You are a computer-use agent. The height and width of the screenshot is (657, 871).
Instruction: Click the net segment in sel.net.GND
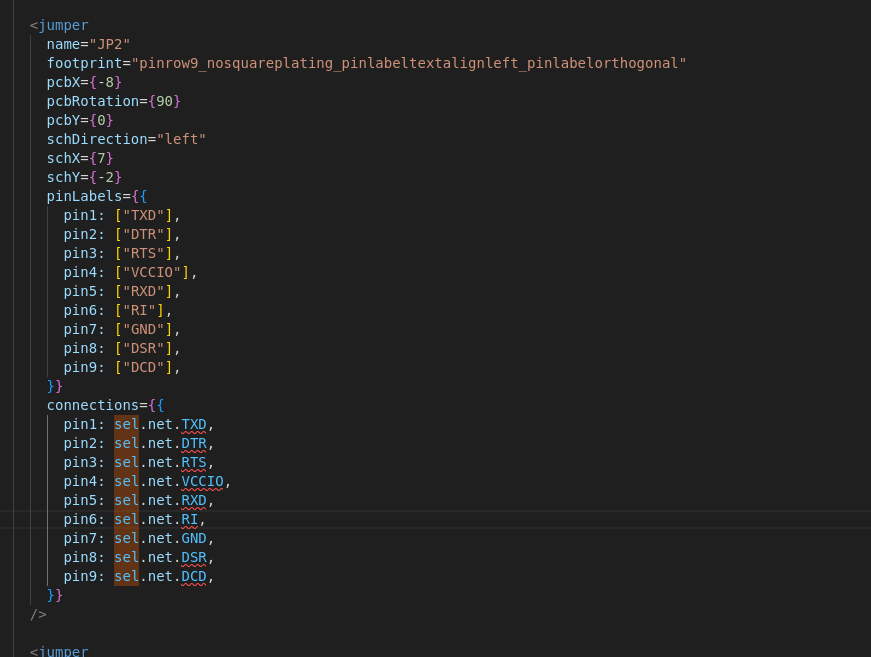click(160, 538)
